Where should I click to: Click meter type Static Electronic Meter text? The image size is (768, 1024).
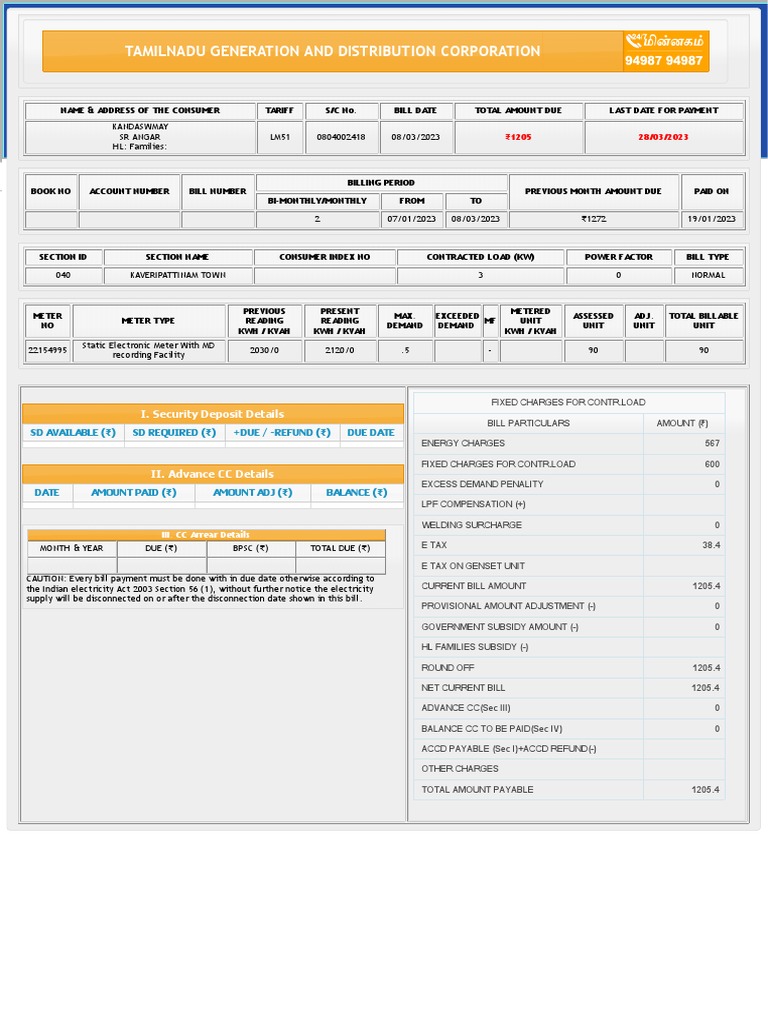click(148, 350)
